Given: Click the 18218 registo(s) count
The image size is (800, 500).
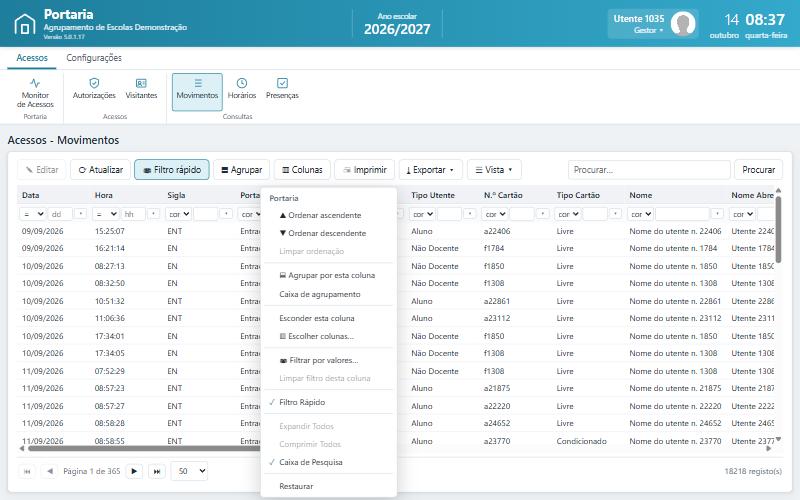Looking at the screenshot, I should click(753, 471).
